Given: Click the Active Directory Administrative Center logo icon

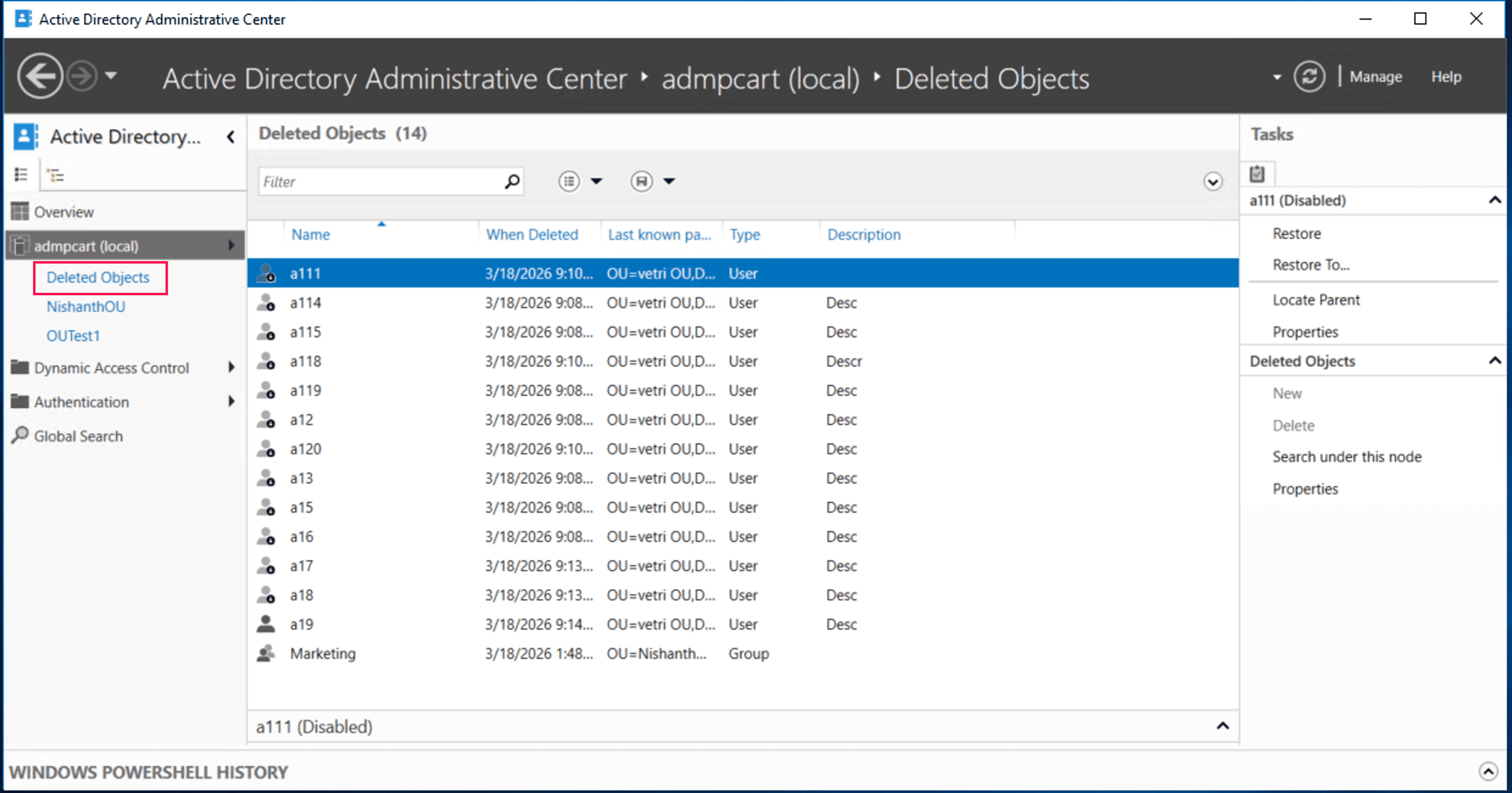Looking at the screenshot, I should point(23,18).
